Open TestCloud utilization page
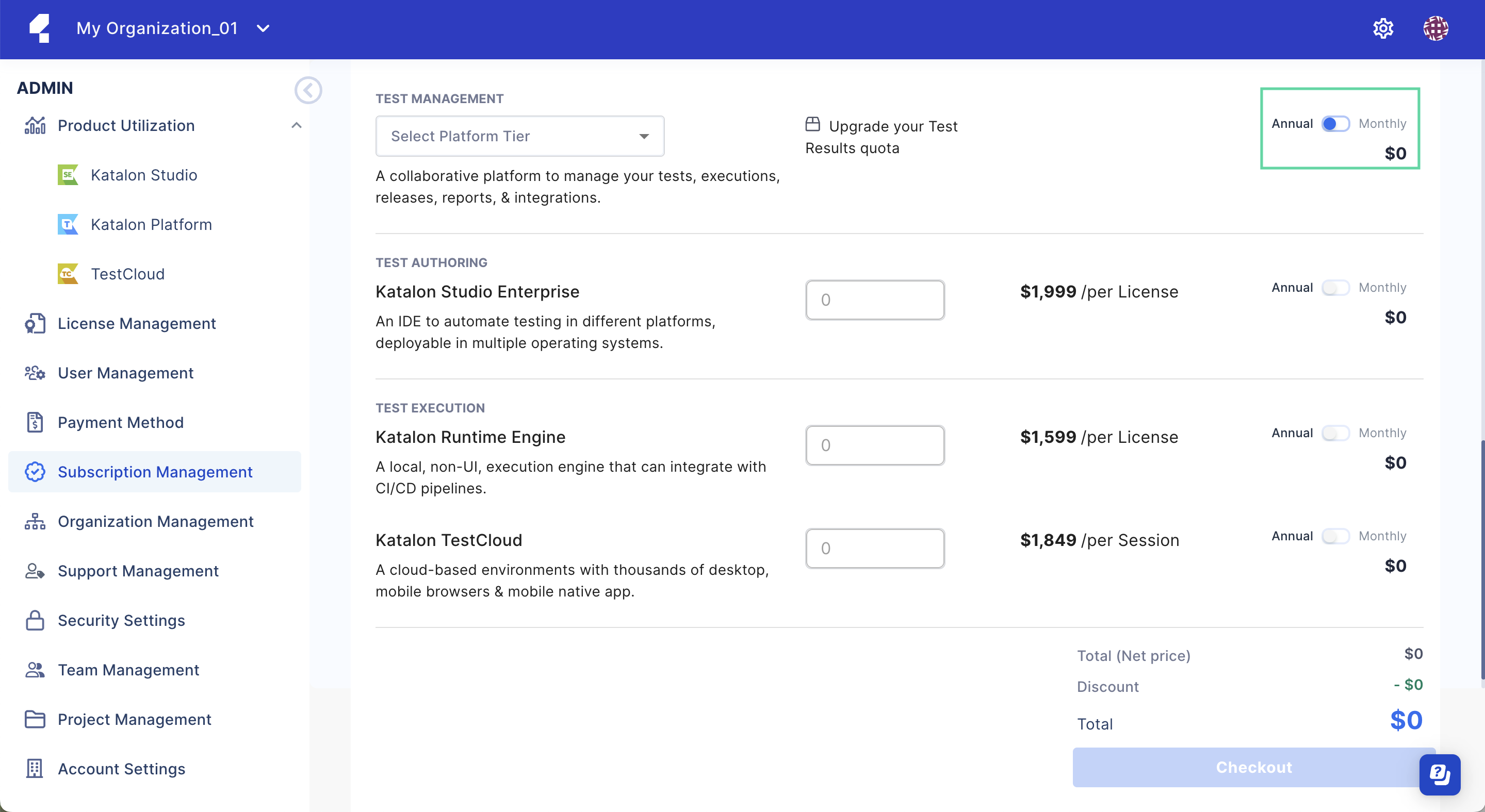This screenshot has width=1485, height=812. (x=127, y=274)
